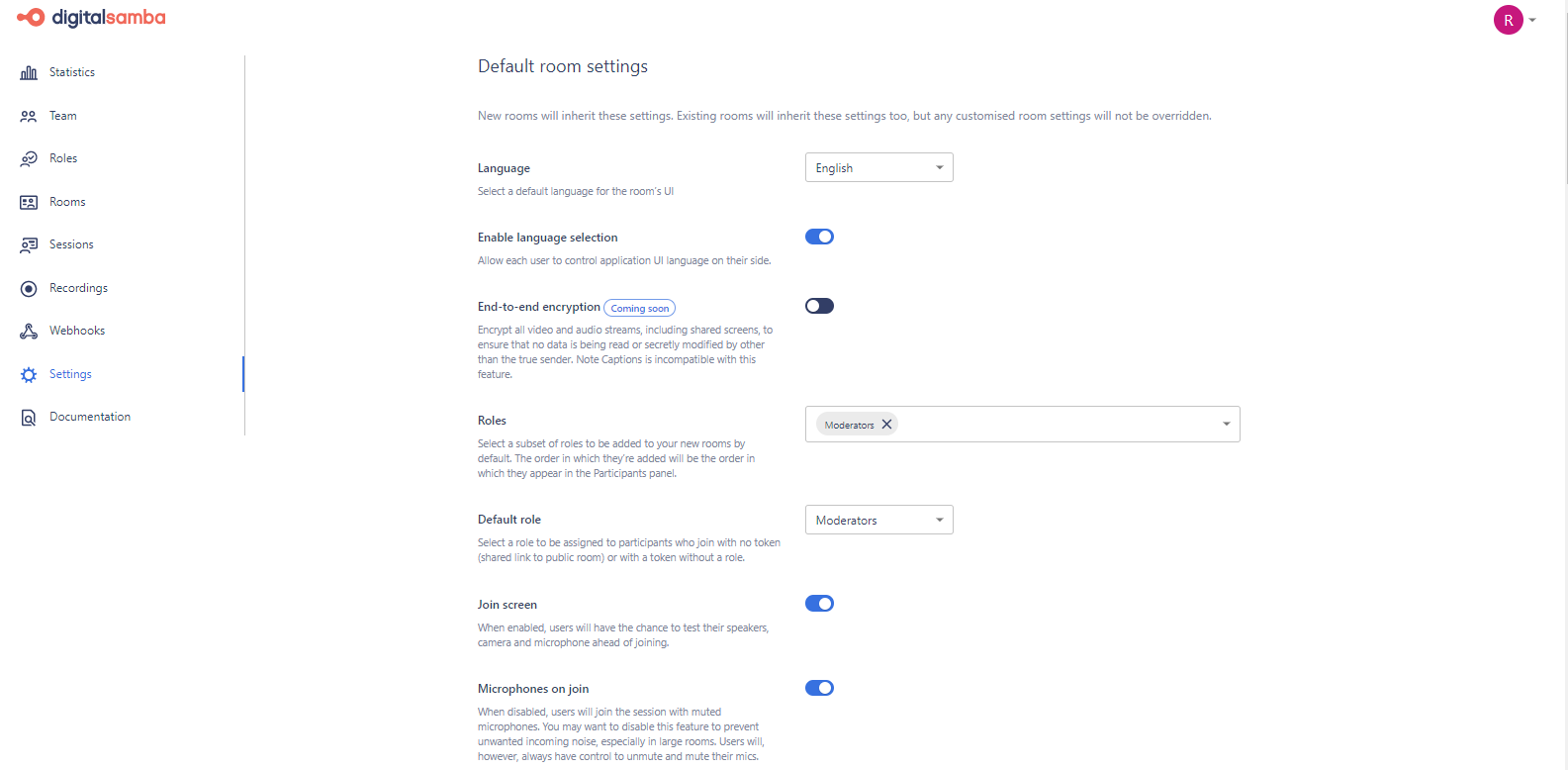Click the digitalsamba logo link
The height and width of the screenshot is (770, 1568).
(92, 18)
